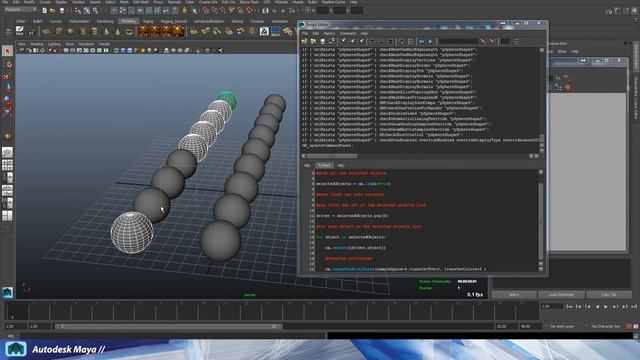Toggle lock current selection icon
The image size is (640, 360).
(x=184, y=11)
